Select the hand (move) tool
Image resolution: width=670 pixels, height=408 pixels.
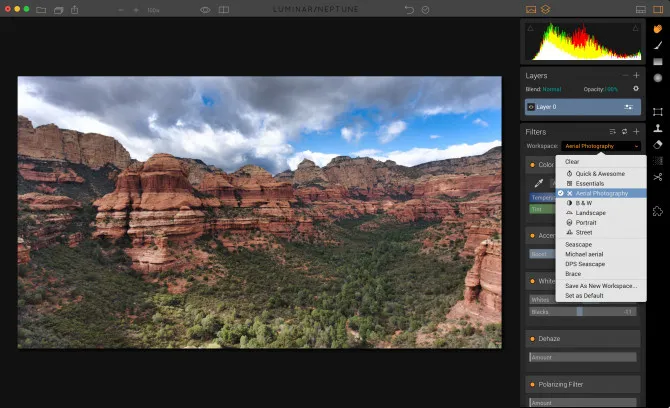click(658, 29)
